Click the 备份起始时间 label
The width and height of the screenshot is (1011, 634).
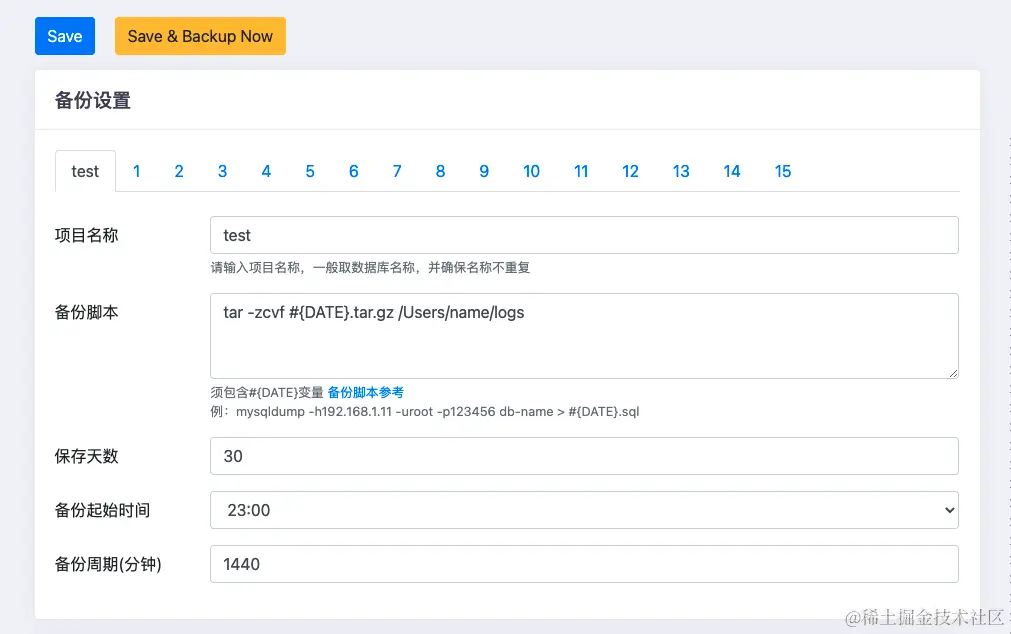coord(103,511)
